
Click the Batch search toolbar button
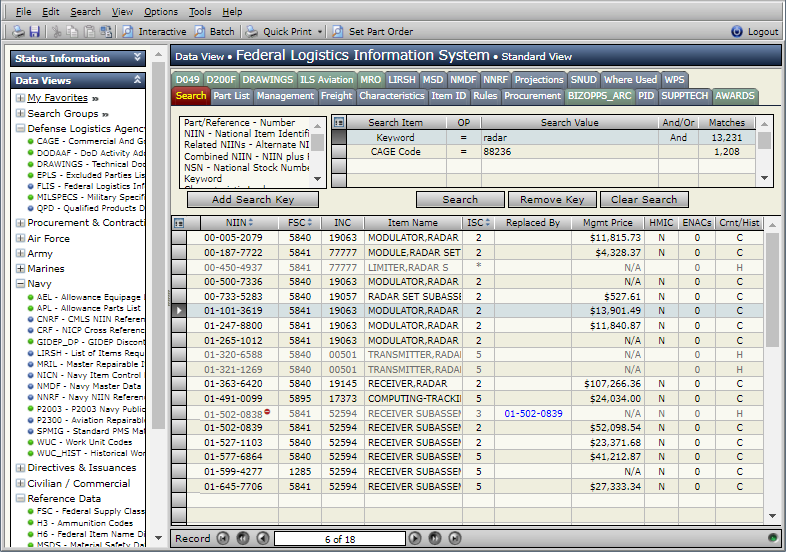click(215, 32)
